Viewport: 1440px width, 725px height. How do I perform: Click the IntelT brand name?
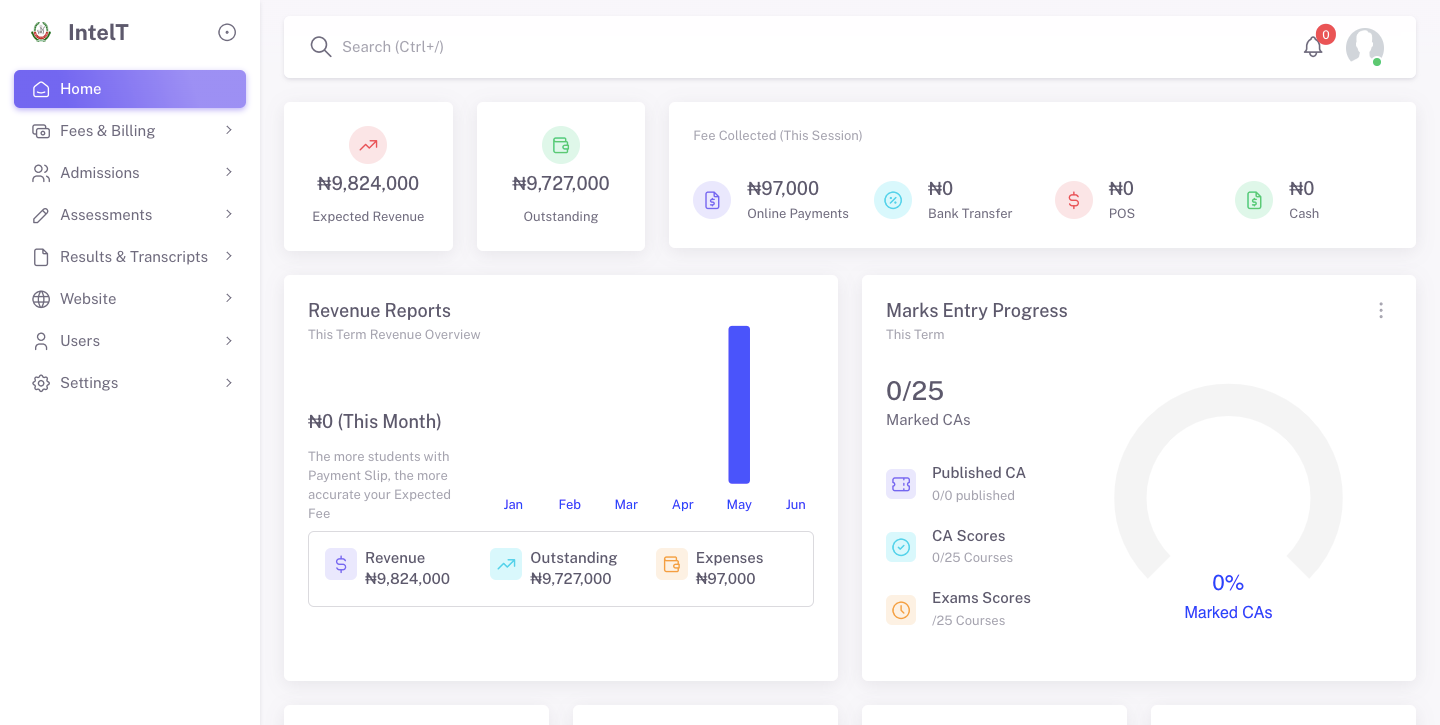click(98, 32)
